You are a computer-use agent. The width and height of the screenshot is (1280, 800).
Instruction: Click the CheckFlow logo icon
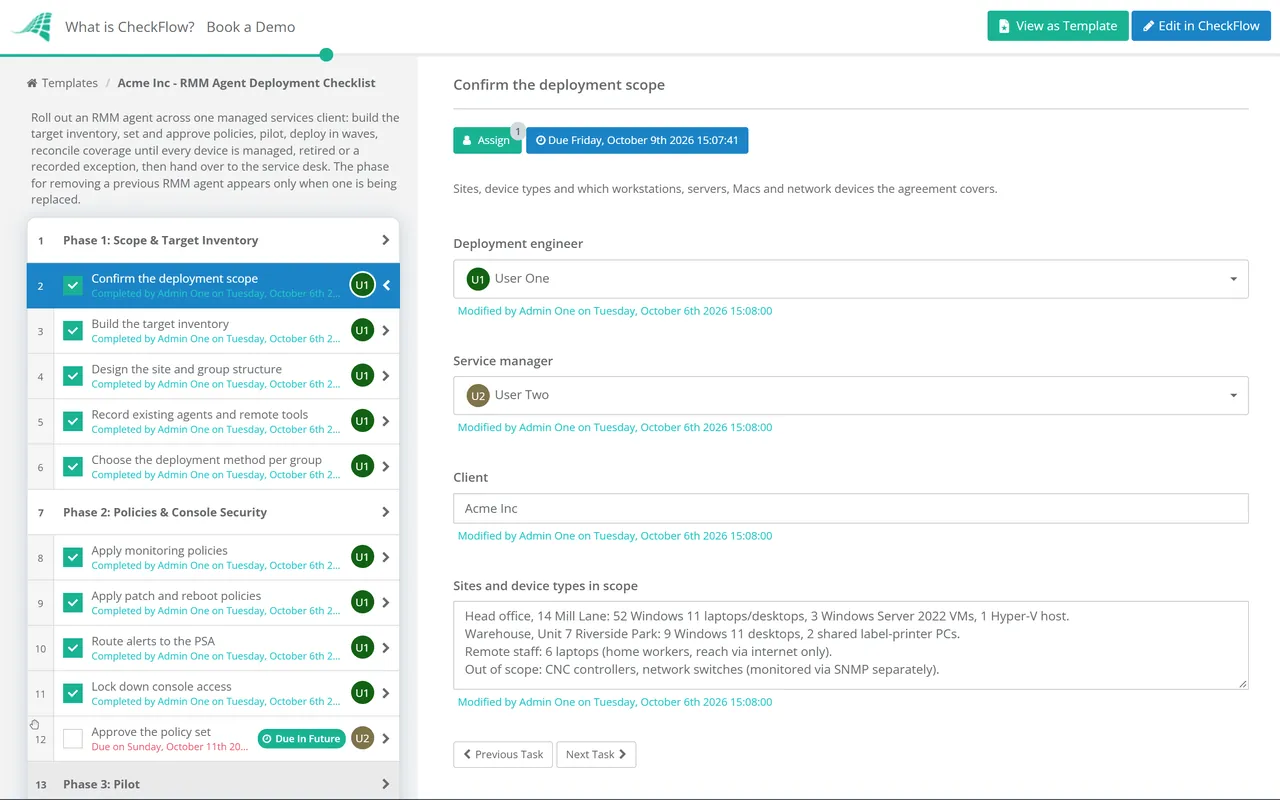click(31, 27)
